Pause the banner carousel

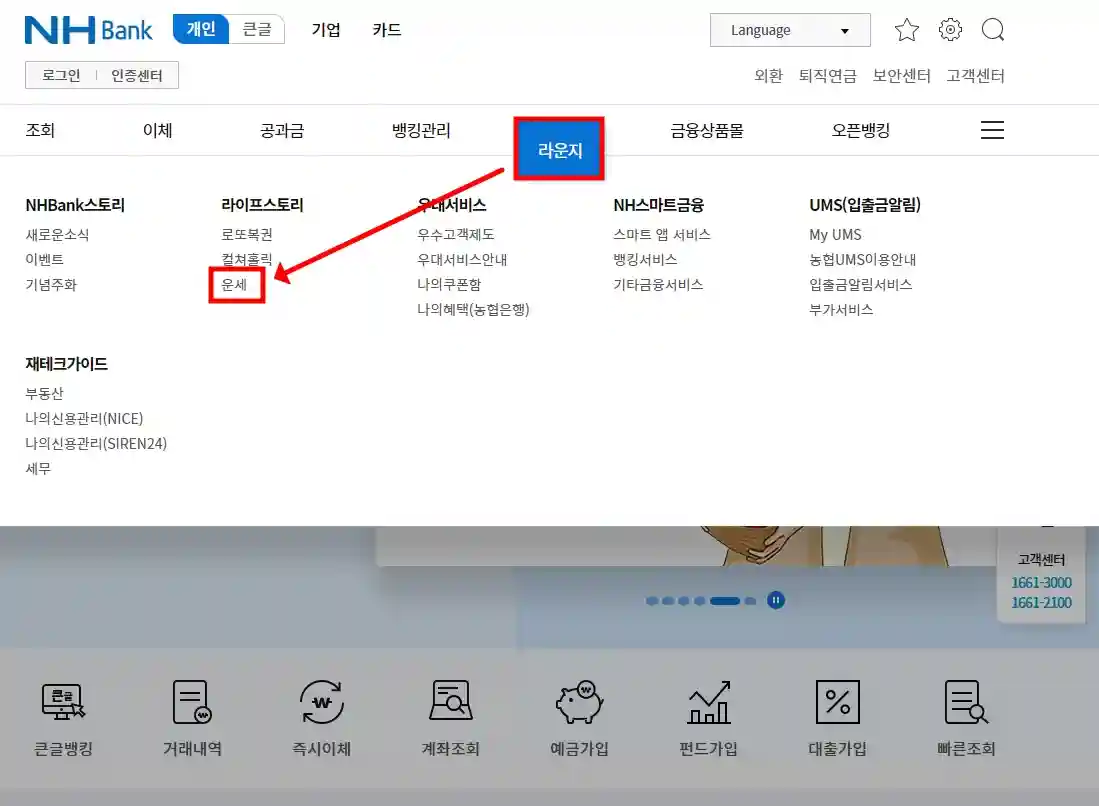(775, 600)
